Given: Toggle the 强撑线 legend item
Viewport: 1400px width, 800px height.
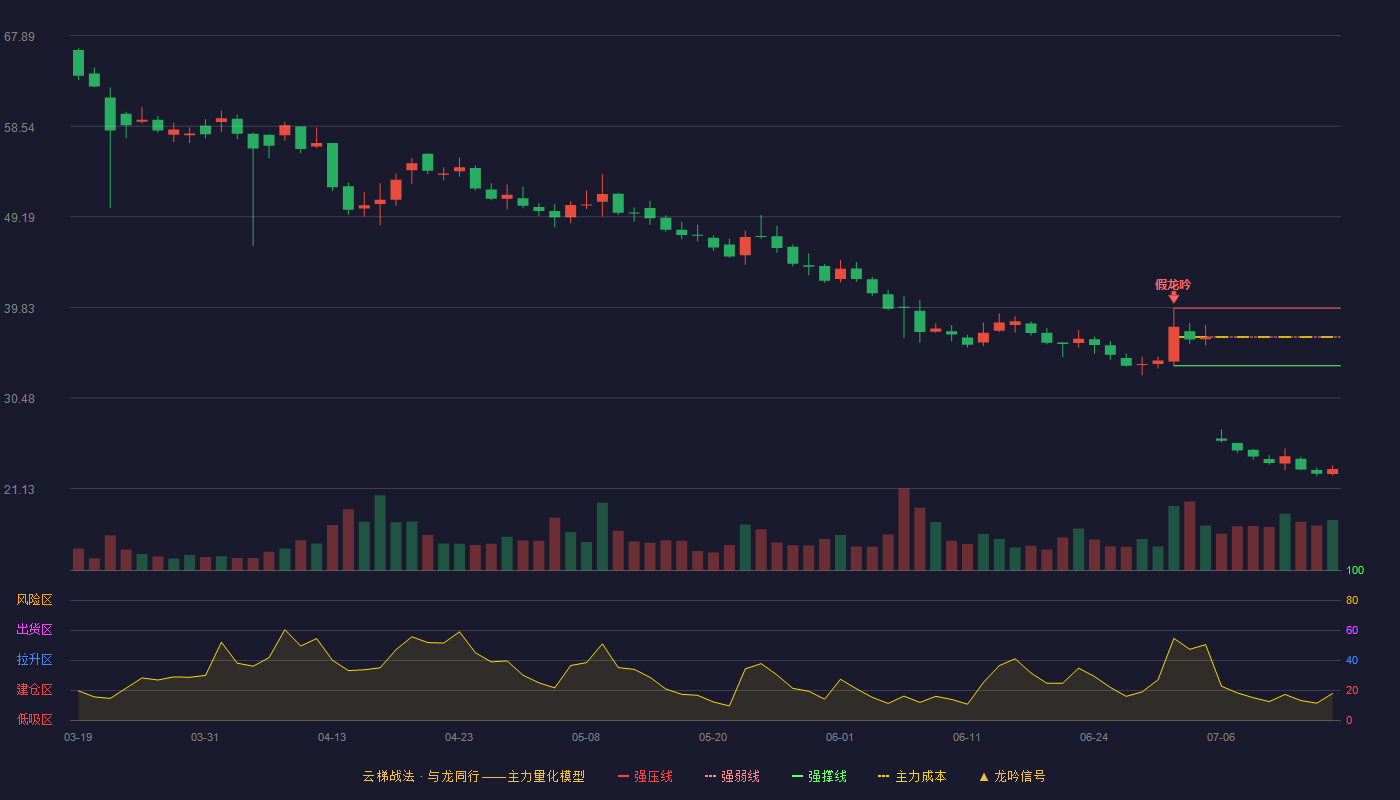Looking at the screenshot, I should [x=819, y=776].
